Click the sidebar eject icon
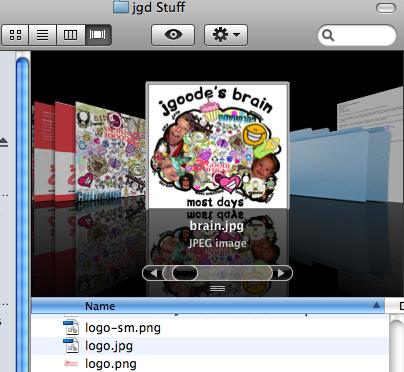Viewport: 404px width, 372px height. [4, 143]
